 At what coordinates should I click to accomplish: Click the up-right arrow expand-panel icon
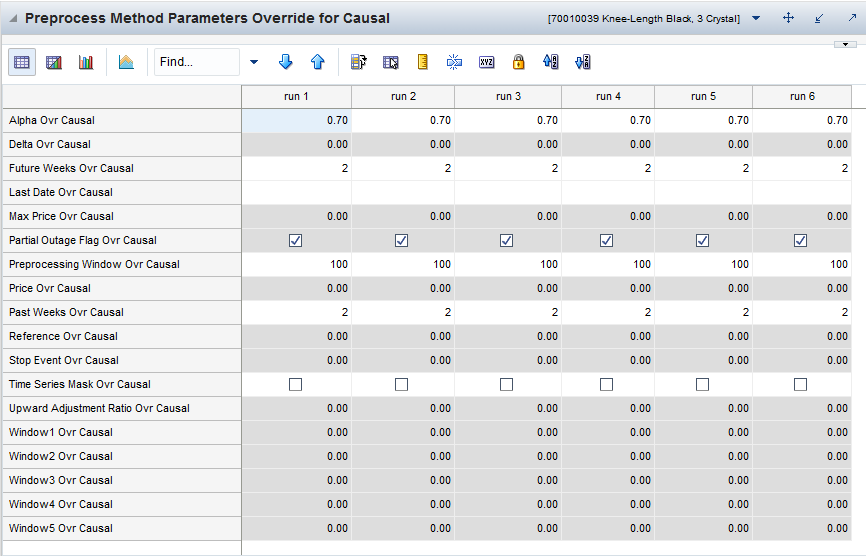pos(852,18)
